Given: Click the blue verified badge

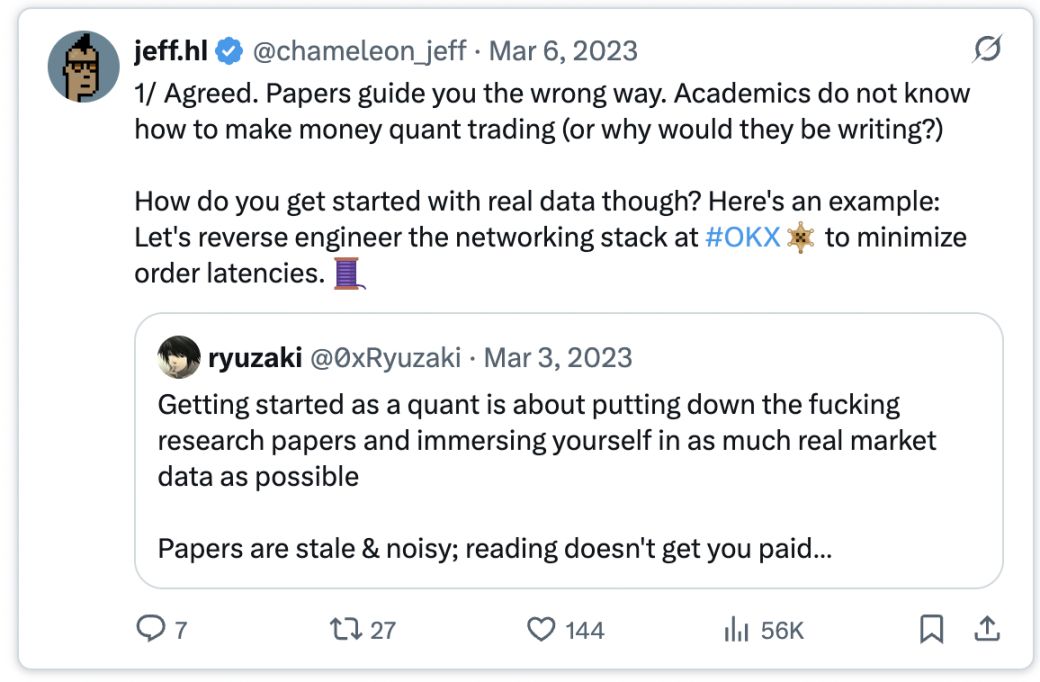Looking at the screenshot, I should (230, 51).
